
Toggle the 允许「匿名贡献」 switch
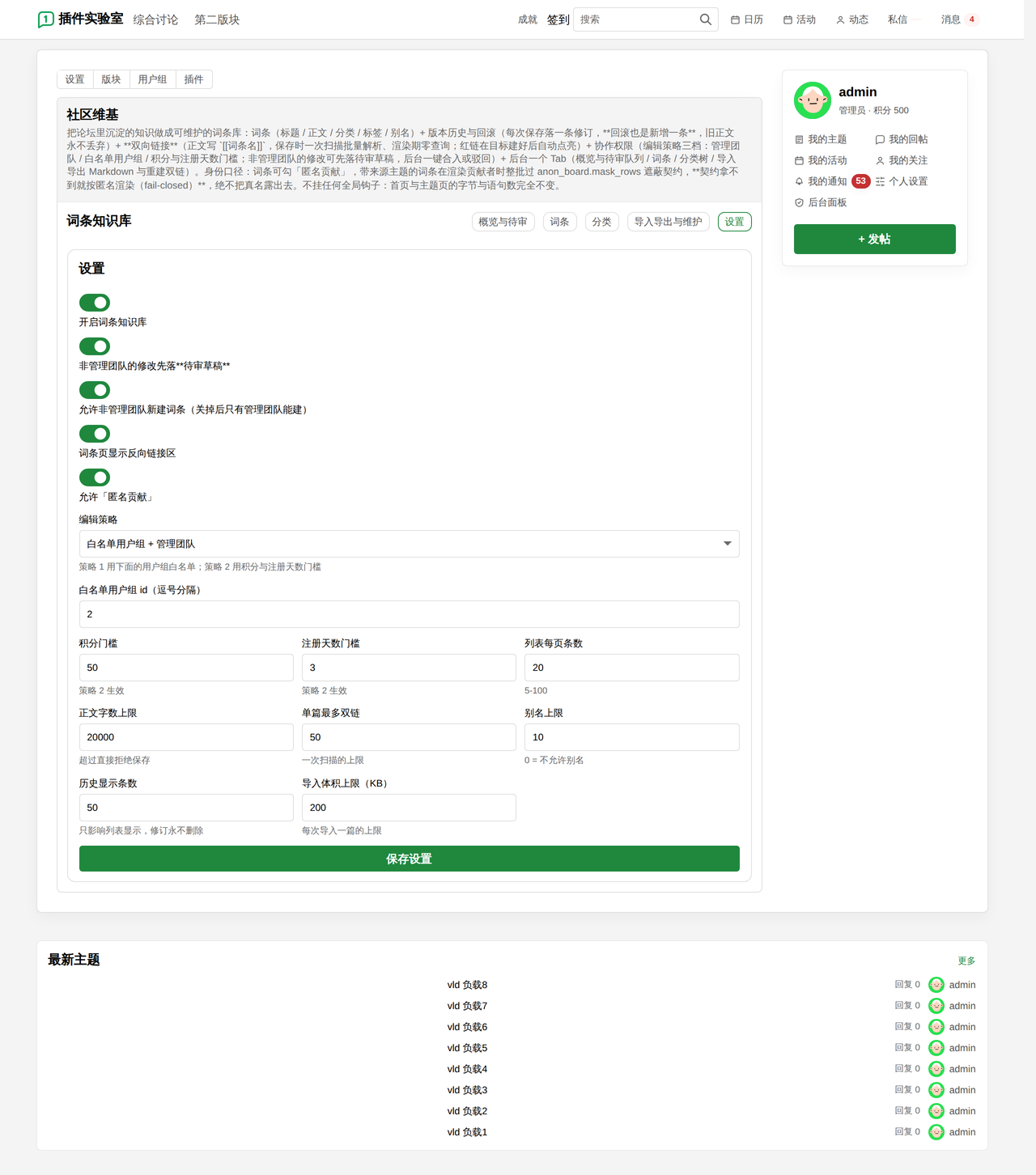point(95,477)
